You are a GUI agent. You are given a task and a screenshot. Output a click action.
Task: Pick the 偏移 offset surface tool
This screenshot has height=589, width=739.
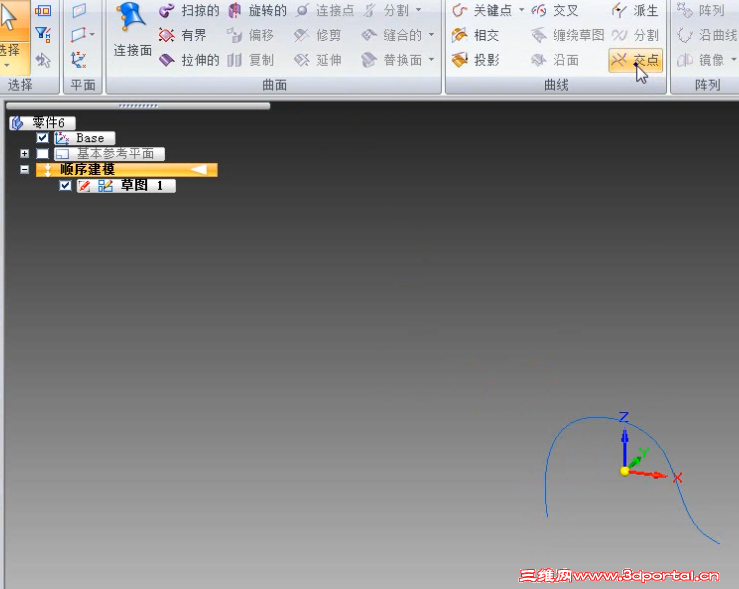tap(250, 35)
